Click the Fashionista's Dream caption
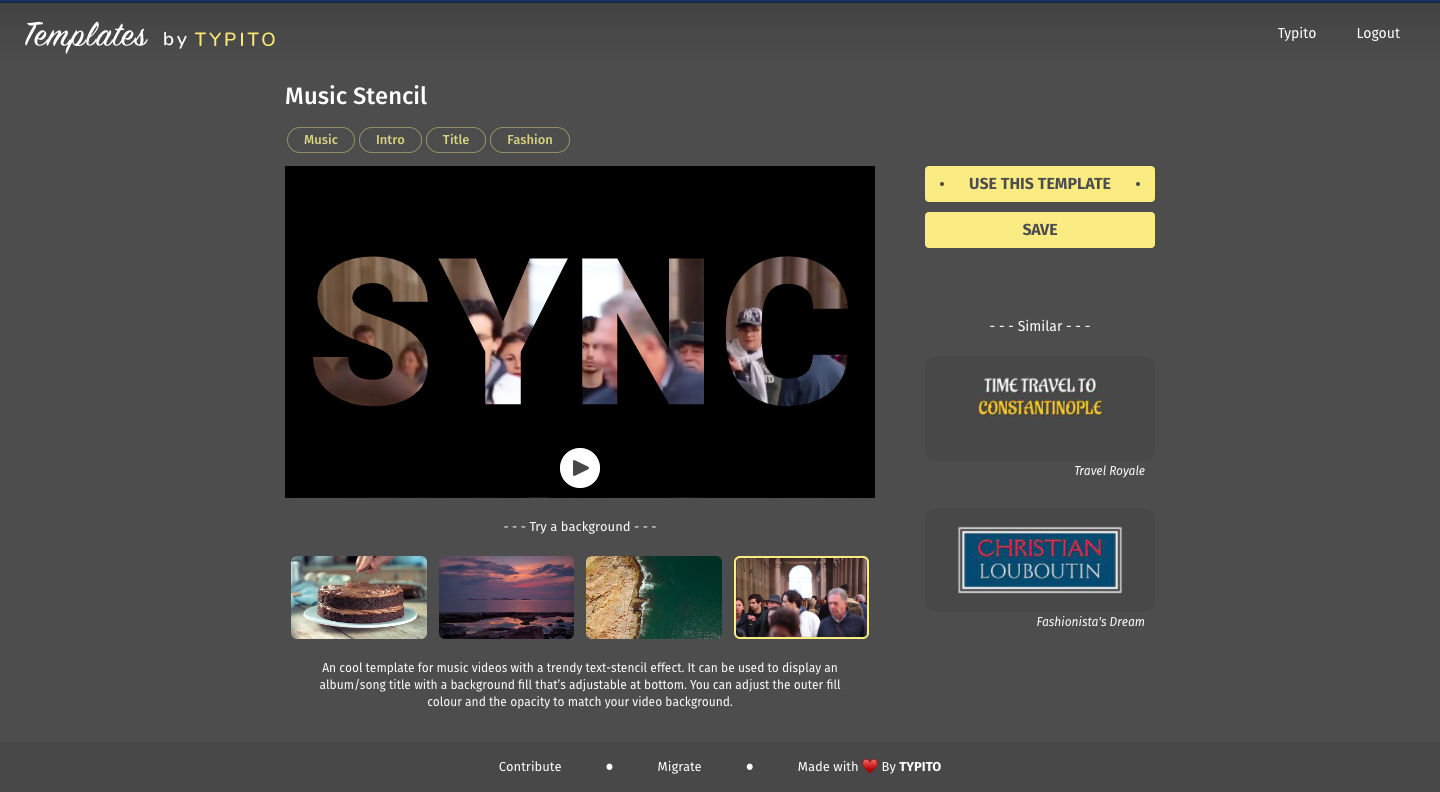This screenshot has width=1440, height=792. (x=1090, y=622)
